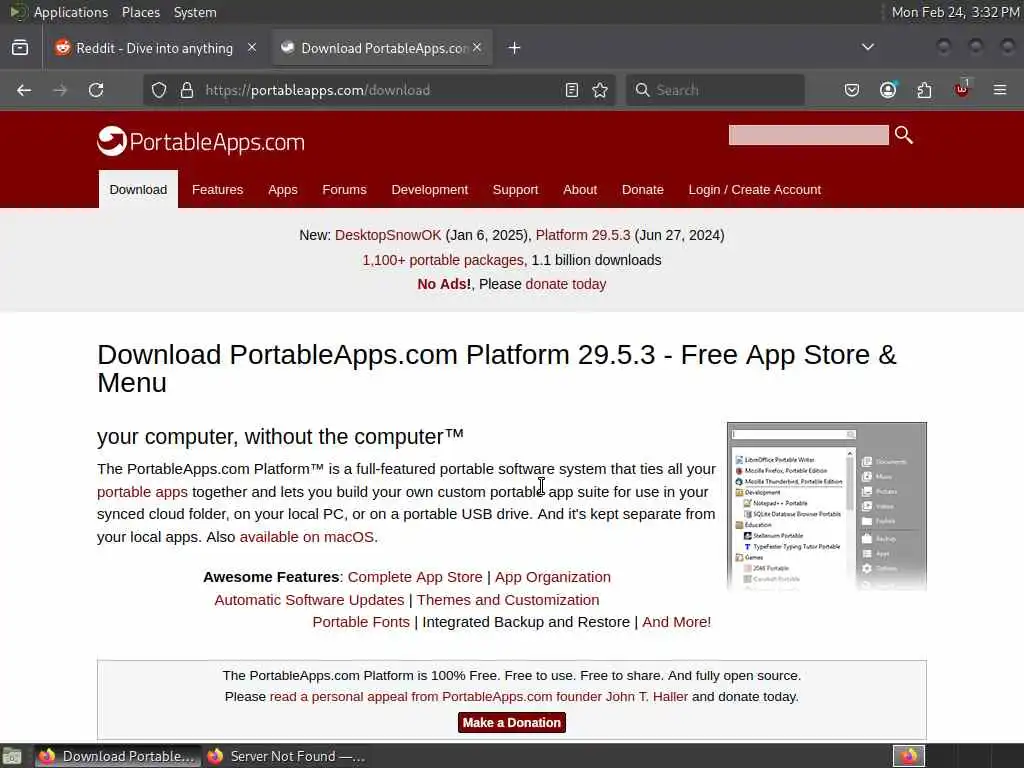1024x768 pixels.
Task: Click the 1,100+ portable packages link
Action: 445,260
